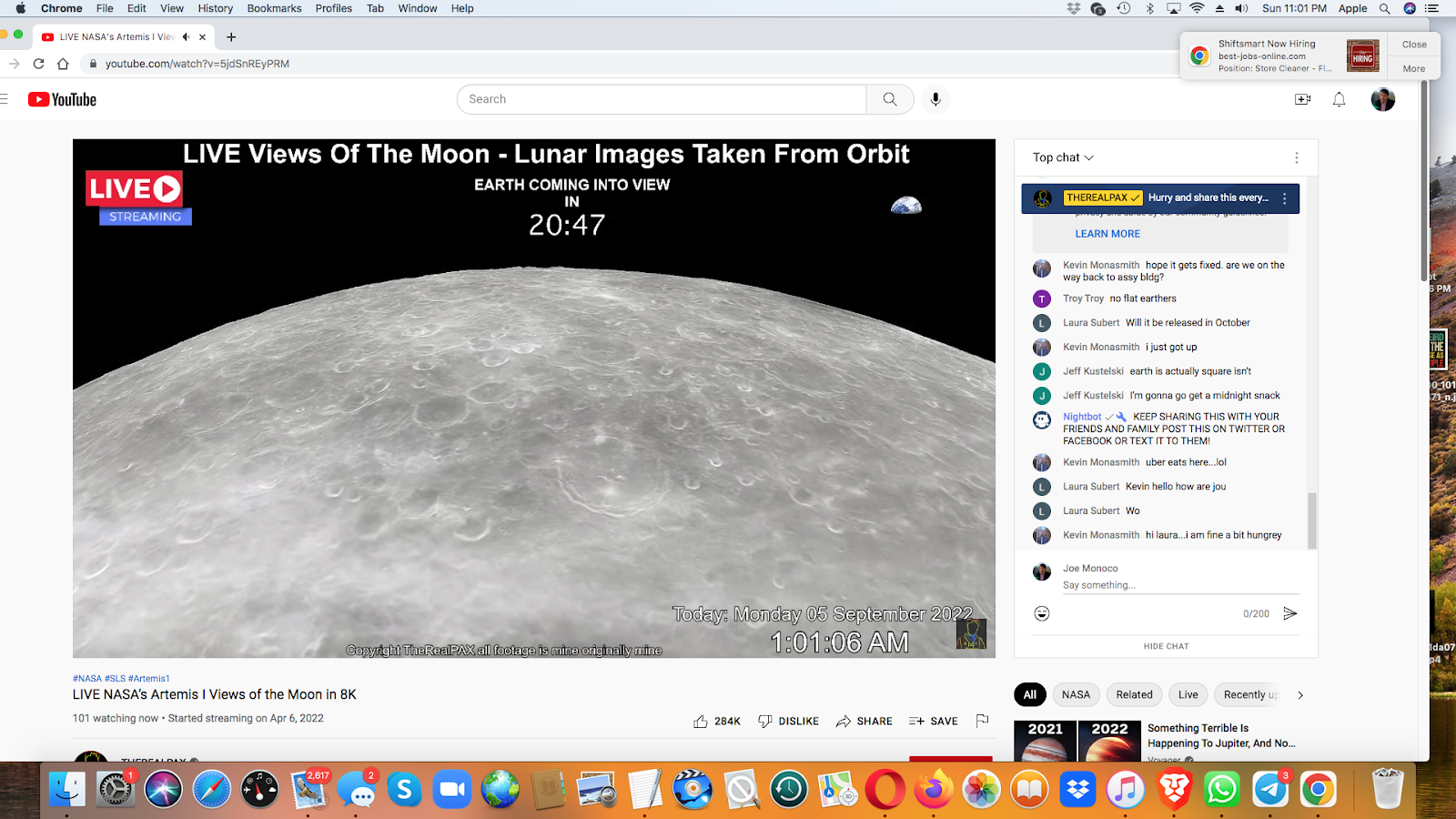Screen dimensions: 1456x819
Task: Open Telegram from the Dock
Action: coord(1269,789)
